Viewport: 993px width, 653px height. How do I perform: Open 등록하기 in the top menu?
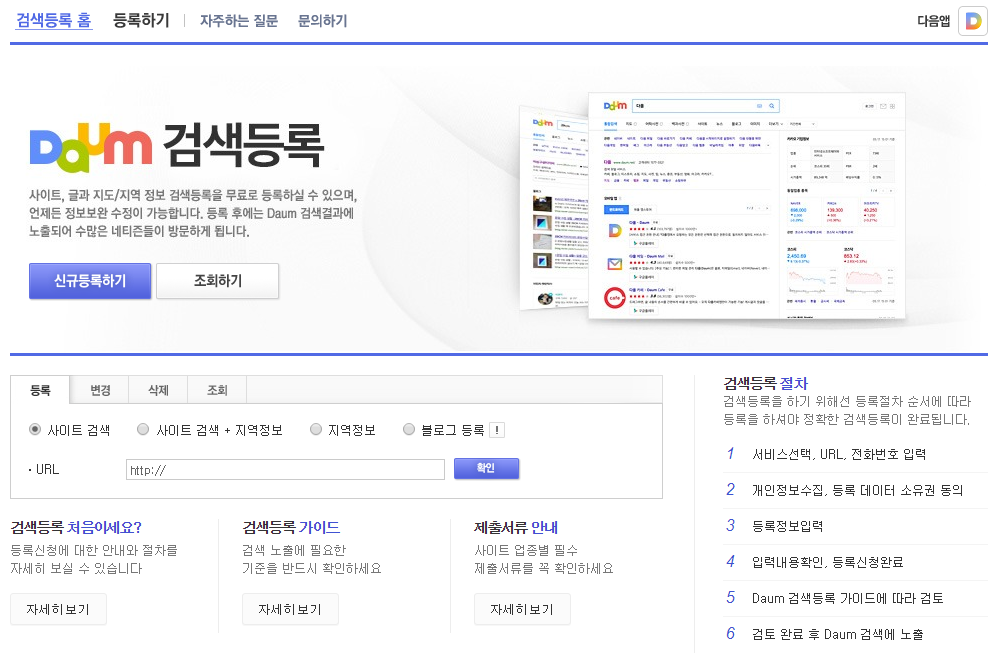141,20
